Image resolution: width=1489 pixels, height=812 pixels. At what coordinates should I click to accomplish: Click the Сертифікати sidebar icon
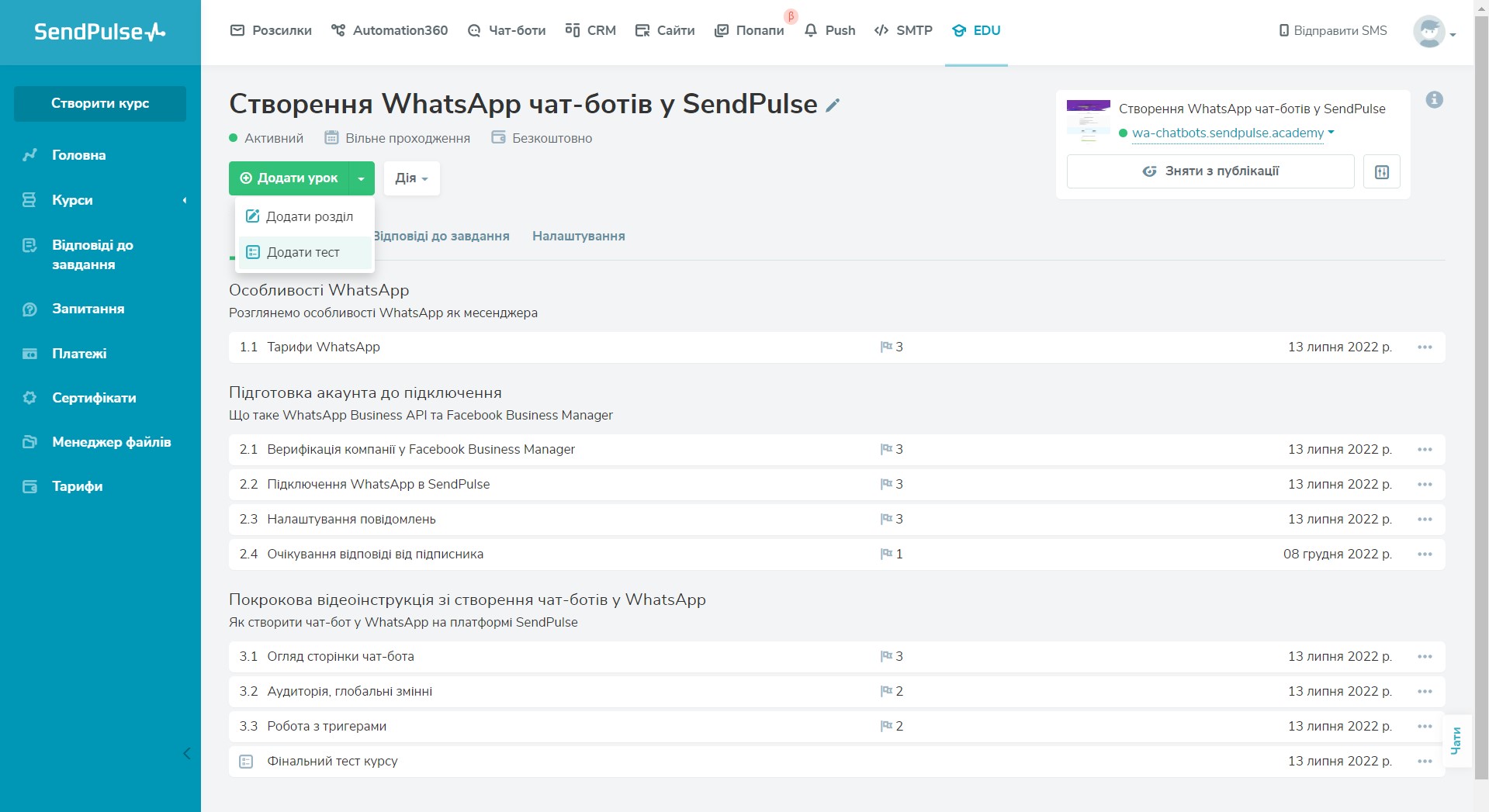click(x=29, y=398)
